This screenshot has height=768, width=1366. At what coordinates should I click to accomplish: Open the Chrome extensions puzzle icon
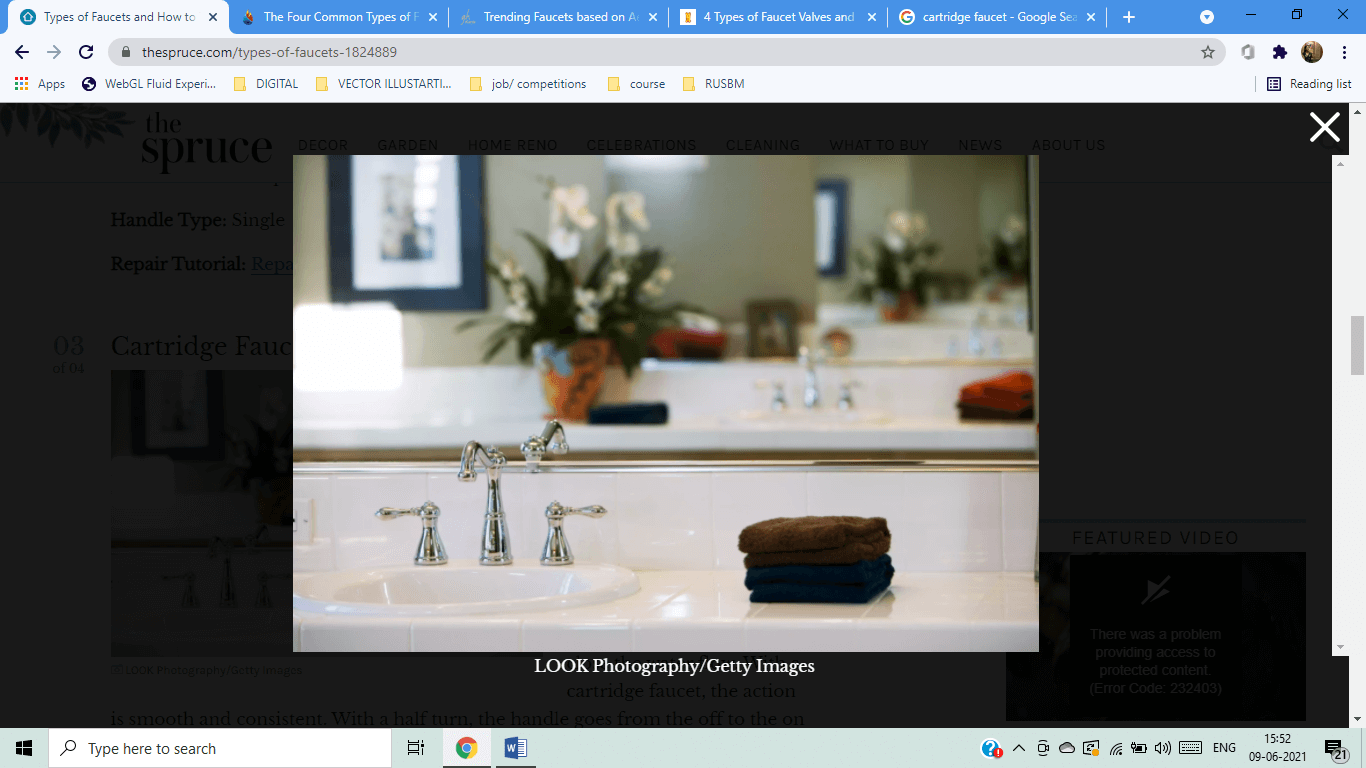click(x=1279, y=52)
